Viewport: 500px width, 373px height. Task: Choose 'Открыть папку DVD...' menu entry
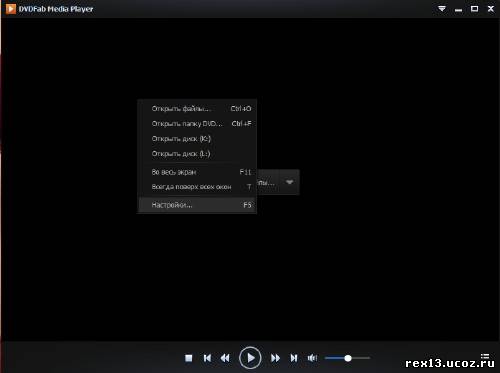click(197, 124)
